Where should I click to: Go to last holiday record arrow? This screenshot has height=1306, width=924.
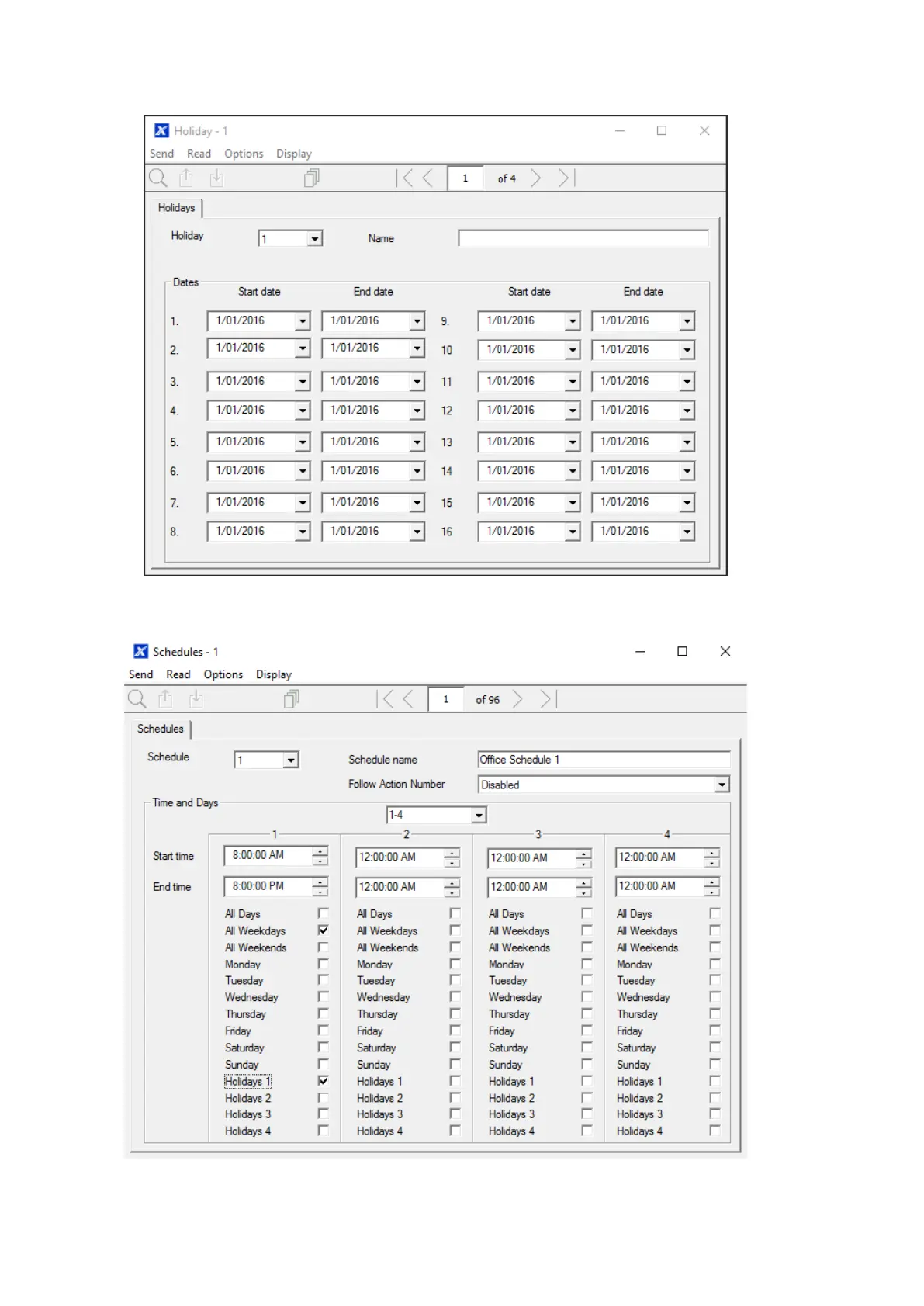566,178
